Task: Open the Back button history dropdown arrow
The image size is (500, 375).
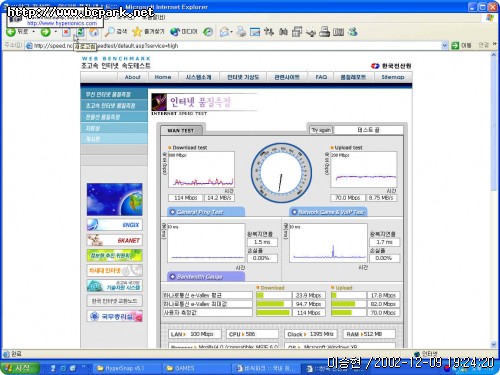Action: tap(33, 32)
